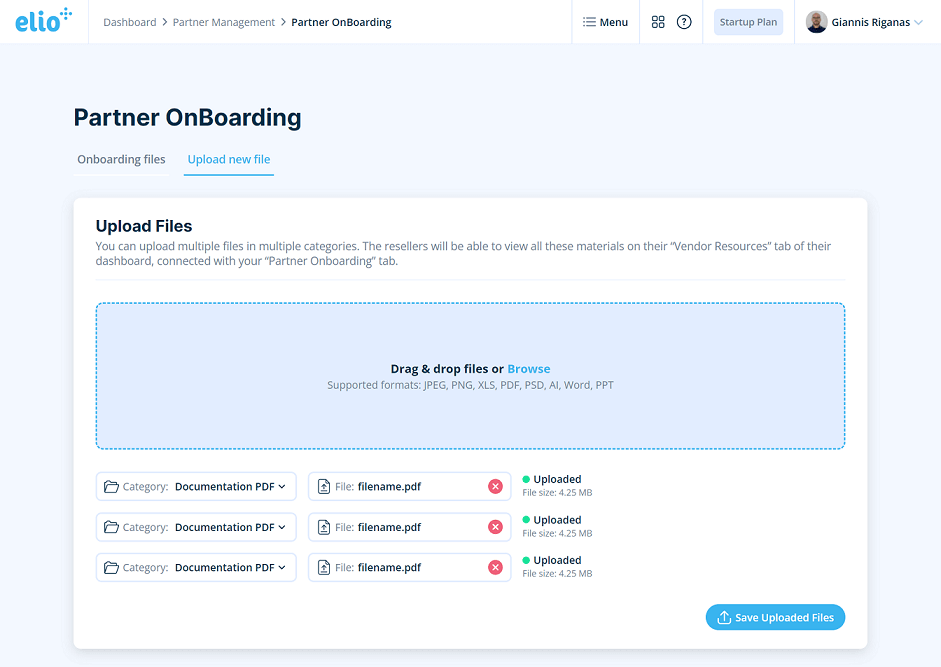Click inside the drag and drop upload area

(x=470, y=376)
